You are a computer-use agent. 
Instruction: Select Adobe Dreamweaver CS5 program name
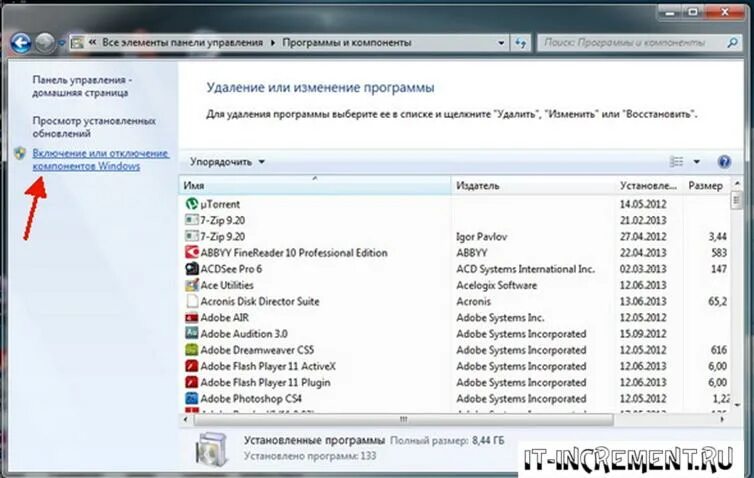[257, 350]
